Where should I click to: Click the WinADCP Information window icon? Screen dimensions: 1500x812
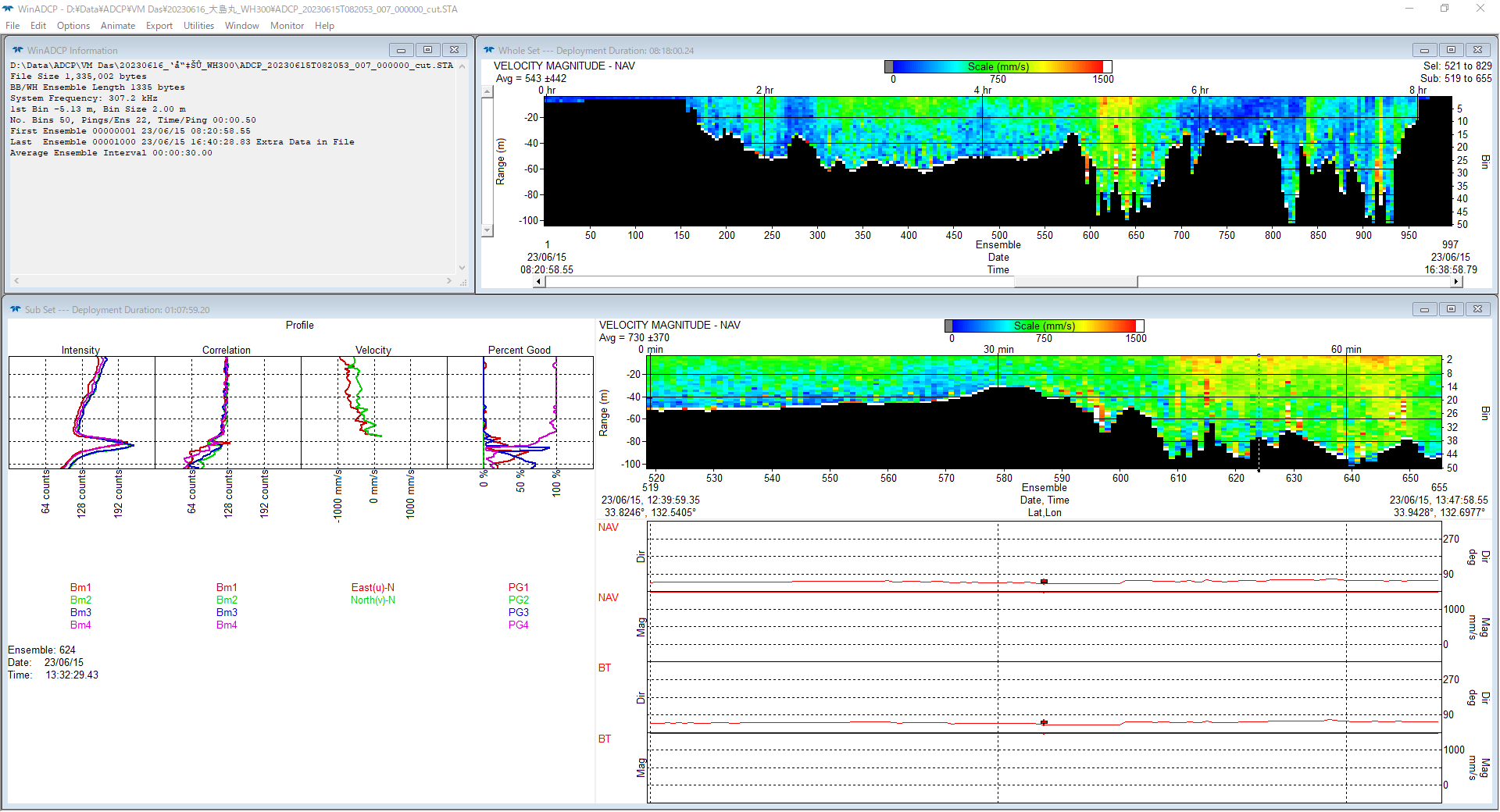(17, 50)
